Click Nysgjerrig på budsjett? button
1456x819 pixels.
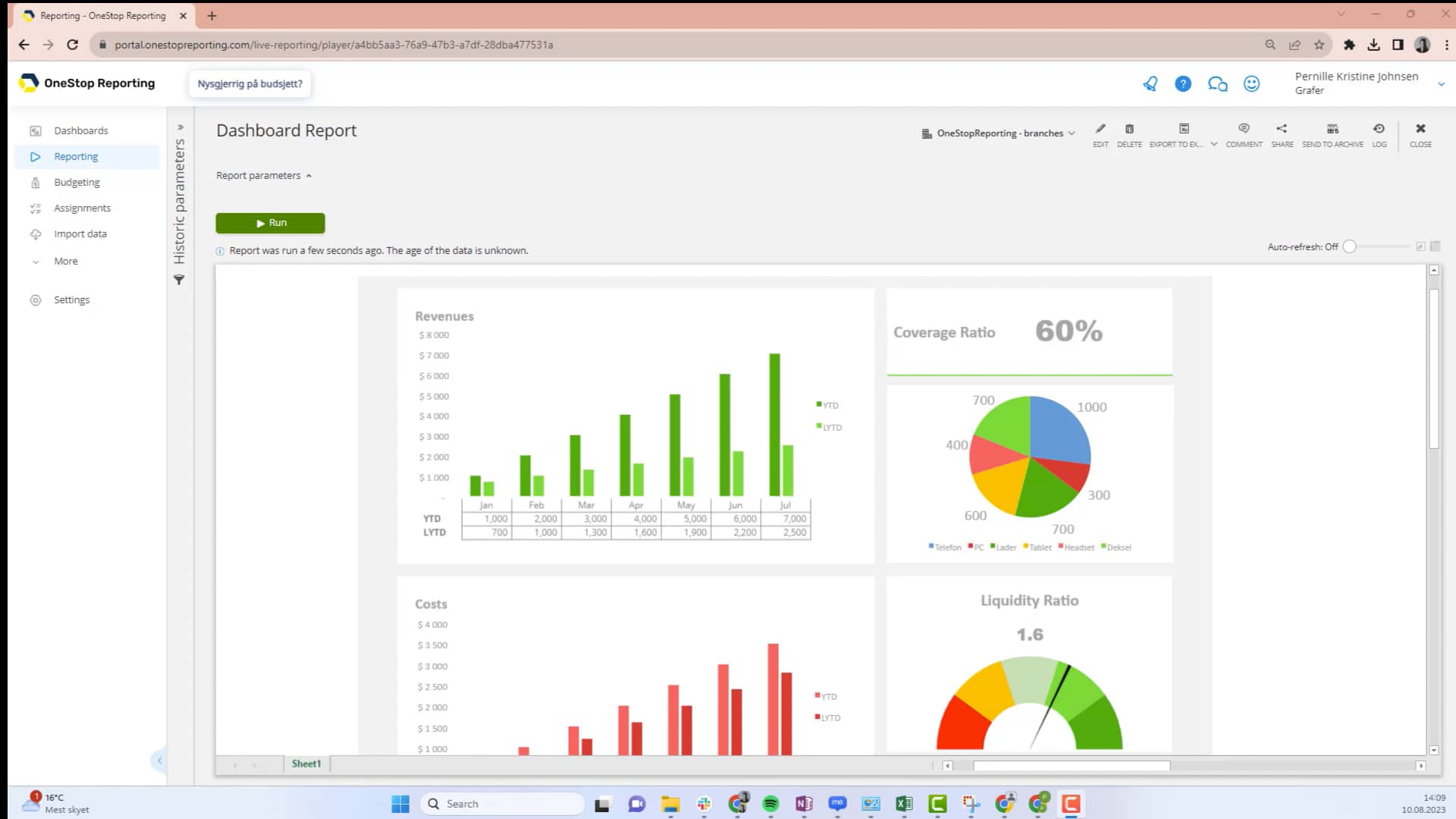249,84
